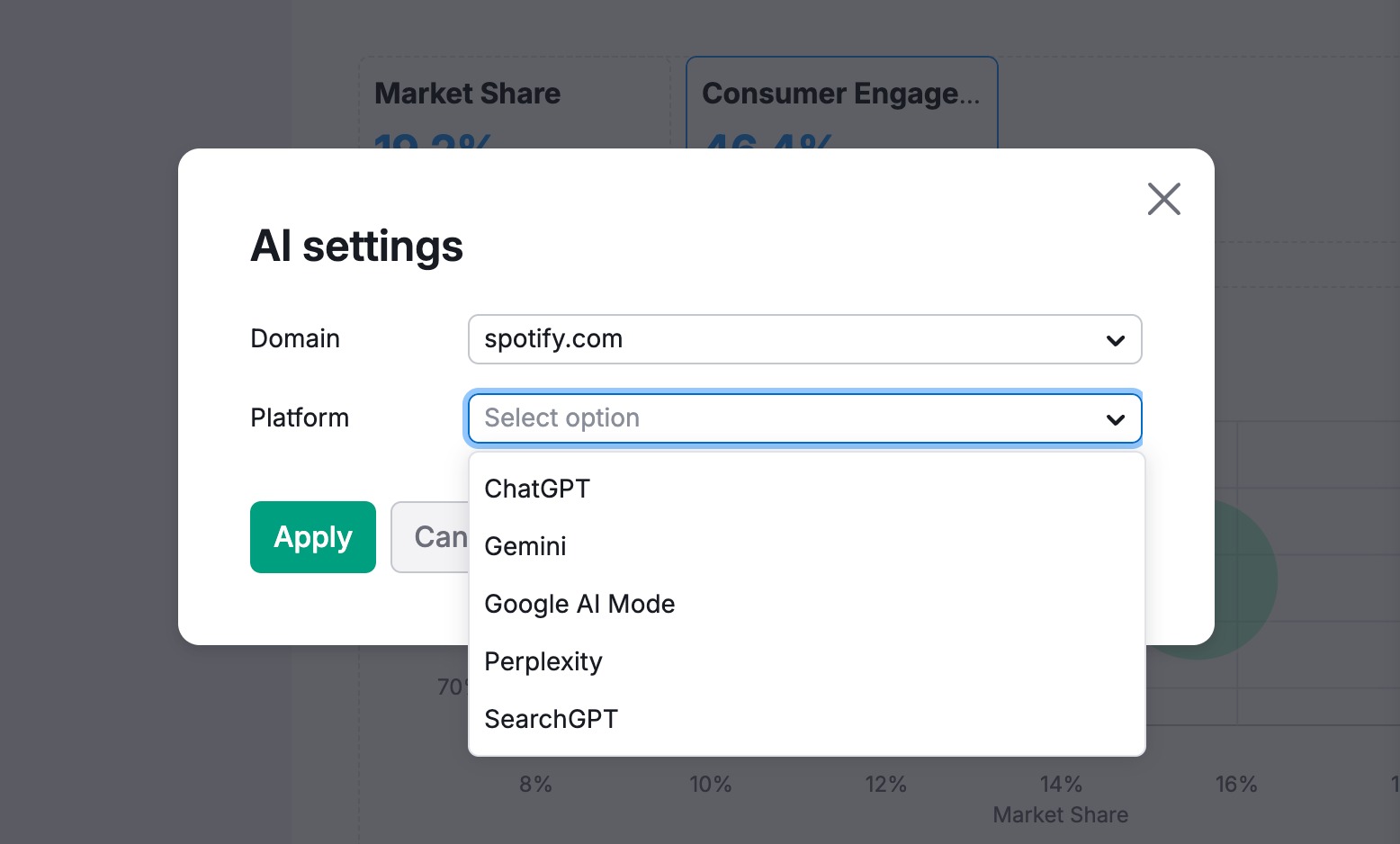Click the Market Share axis label
This screenshot has width=1400, height=844.
1060,814
